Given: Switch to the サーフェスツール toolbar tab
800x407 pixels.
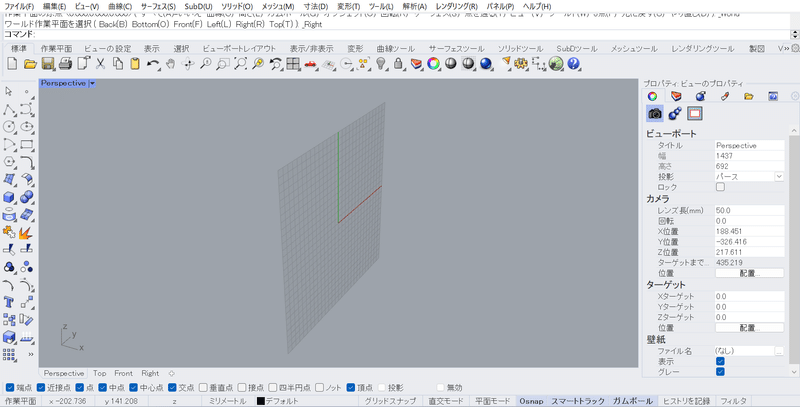Looking at the screenshot, I should click(456, 48).
